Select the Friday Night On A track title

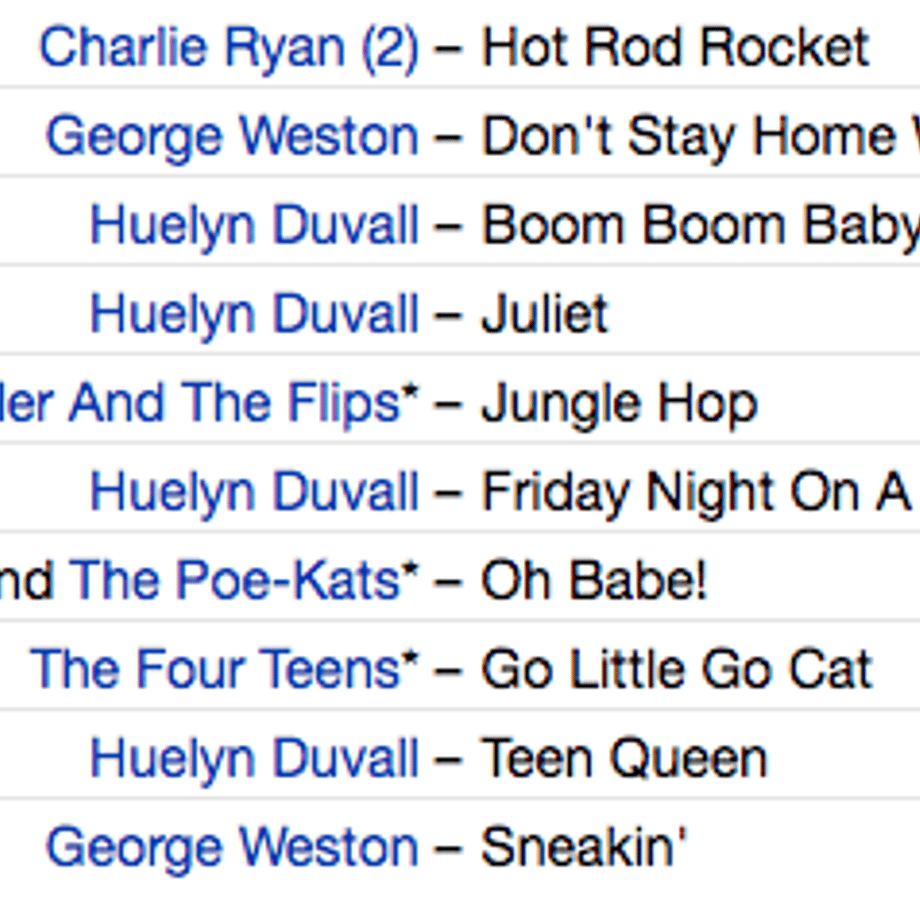coord(696,493)
